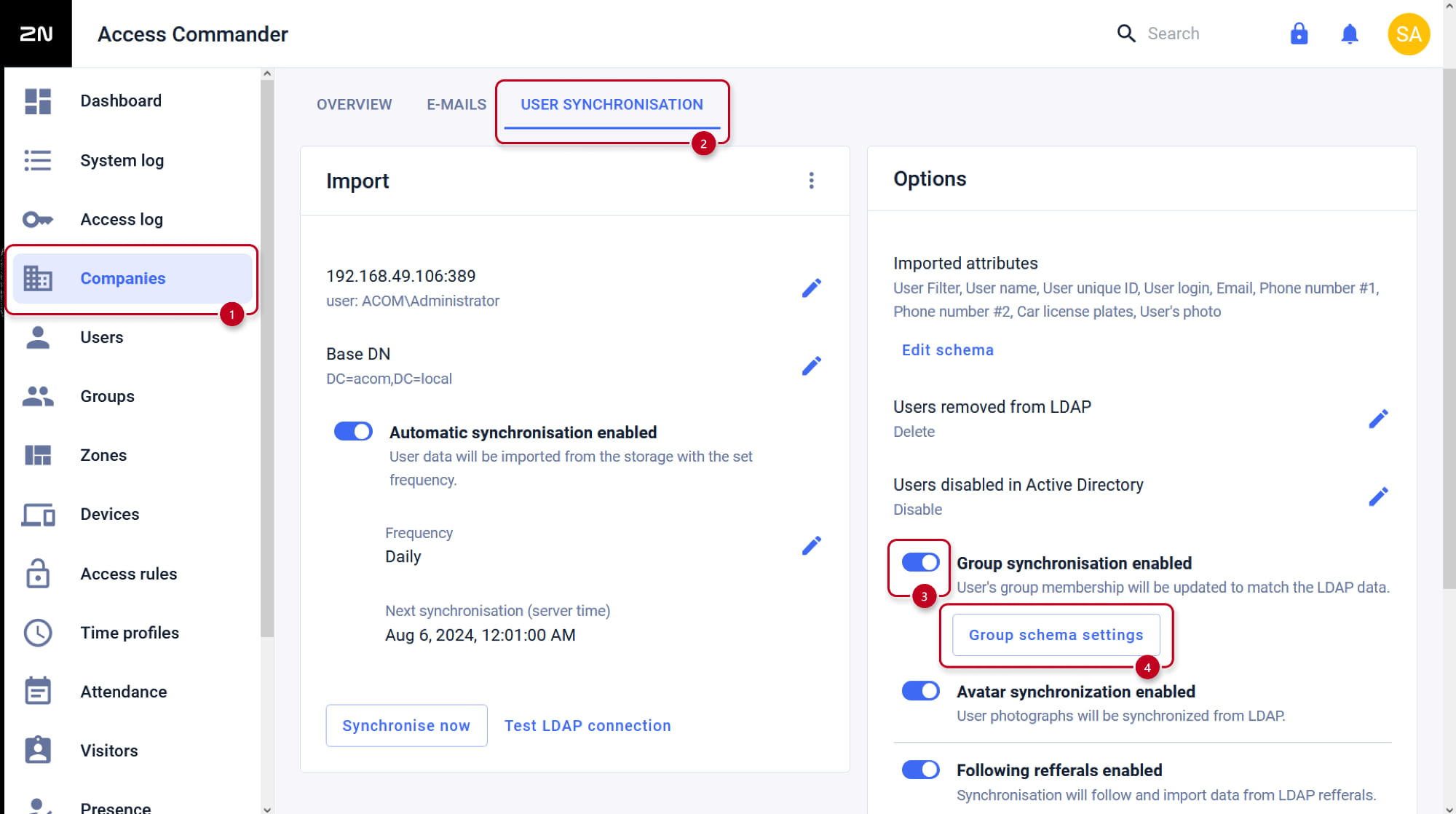Click the Zones layout icon
The image size is (1456, 814).
tap(38, 455)
